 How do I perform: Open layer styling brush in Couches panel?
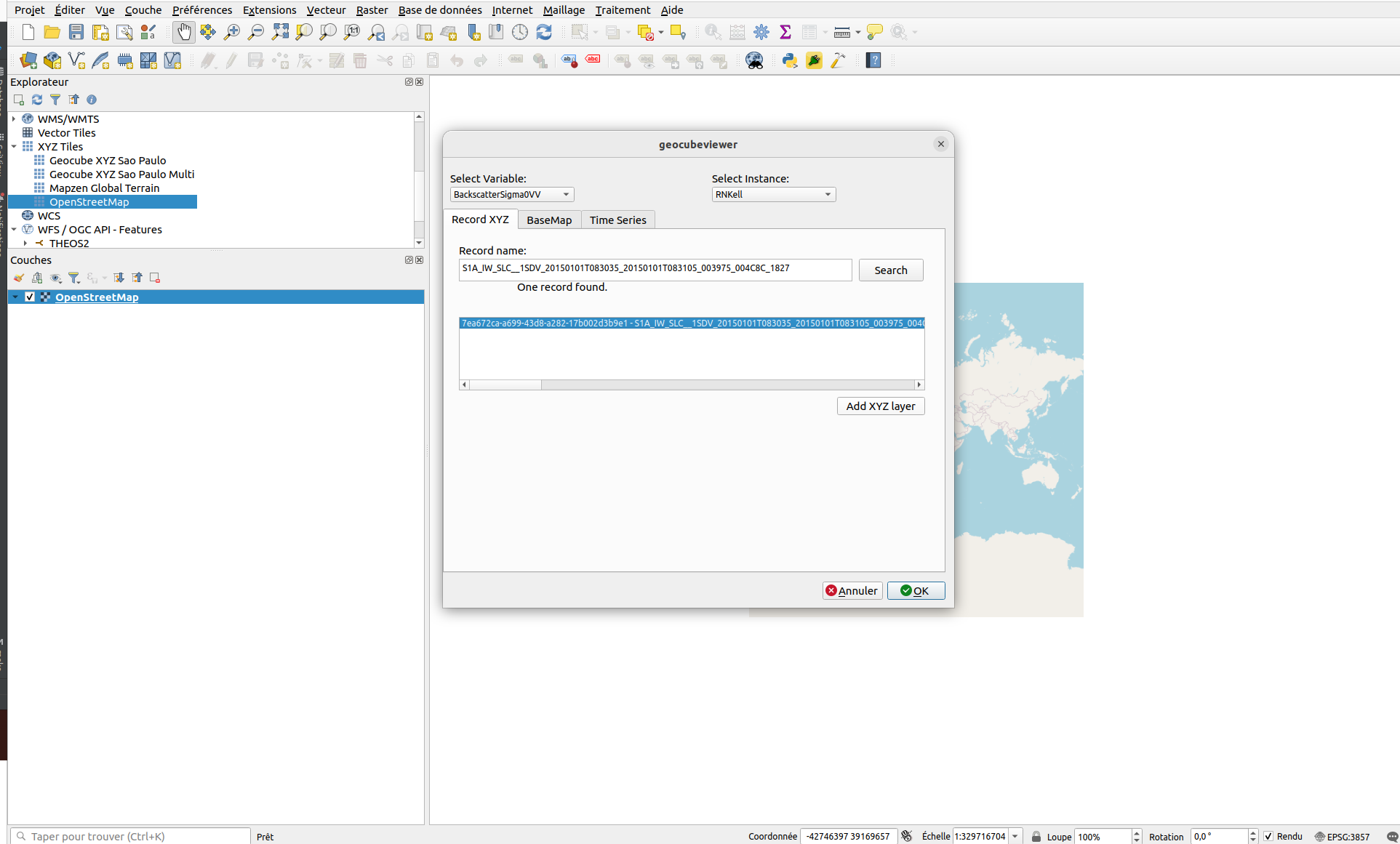(x=19, y=278)
